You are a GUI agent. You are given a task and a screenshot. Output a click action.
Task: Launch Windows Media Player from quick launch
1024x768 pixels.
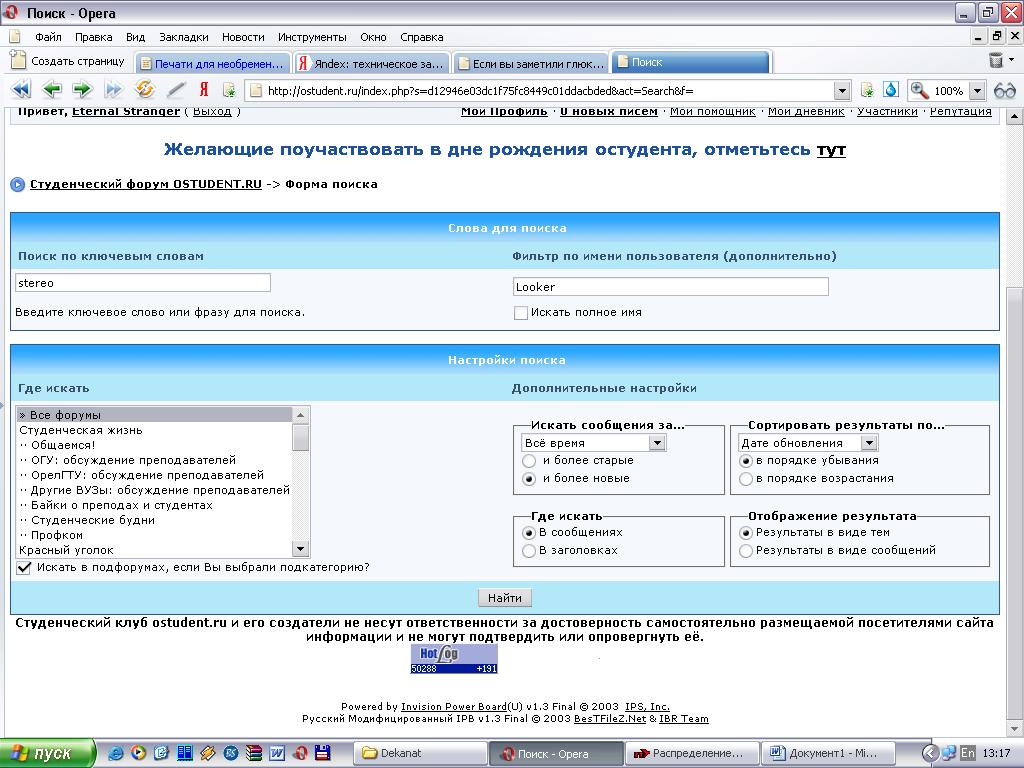[138, 753]
